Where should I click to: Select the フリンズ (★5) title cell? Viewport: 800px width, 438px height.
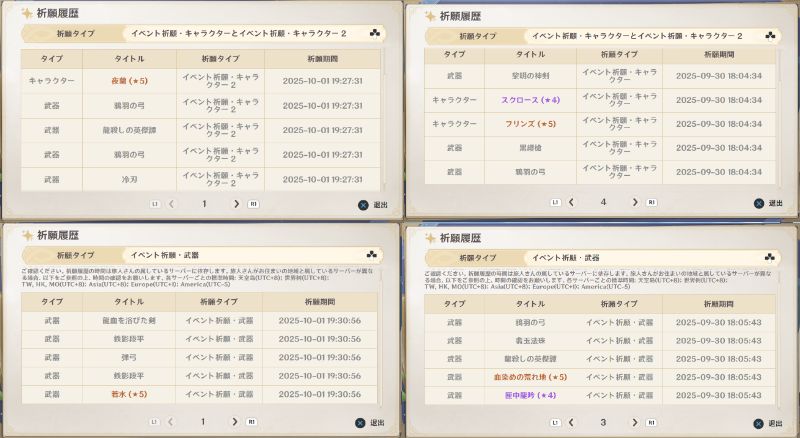[x=531, y=124]
